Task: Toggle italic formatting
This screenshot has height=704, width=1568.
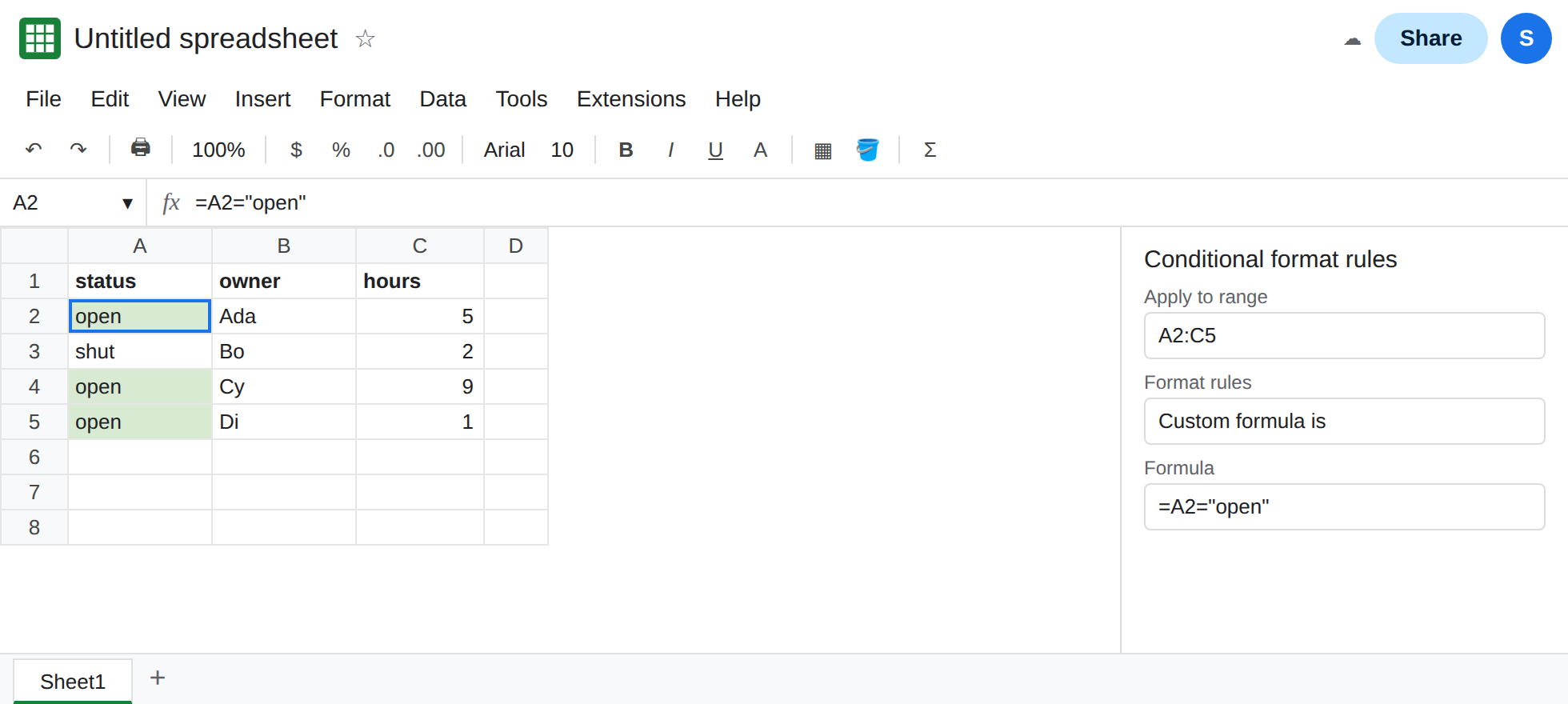Action: (670, 150)
